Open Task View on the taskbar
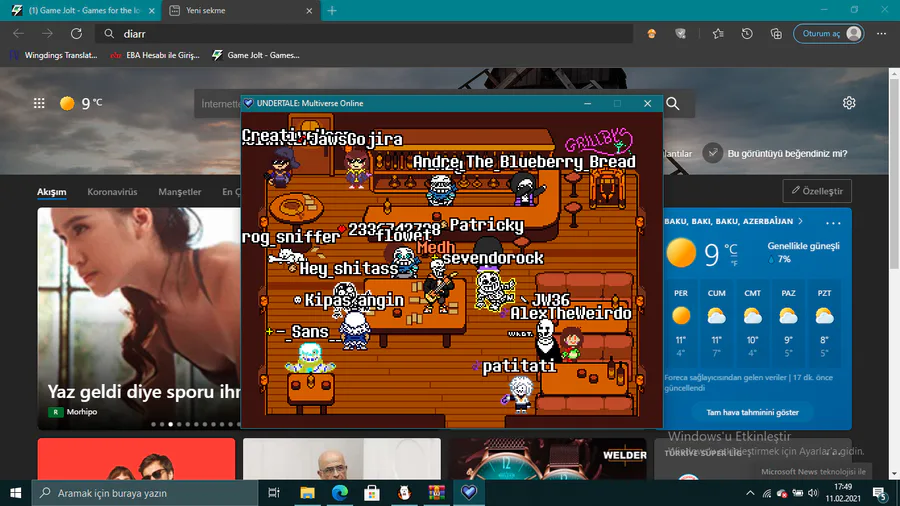The width and height of the screenshot is (900, 506). pos(274,493)
